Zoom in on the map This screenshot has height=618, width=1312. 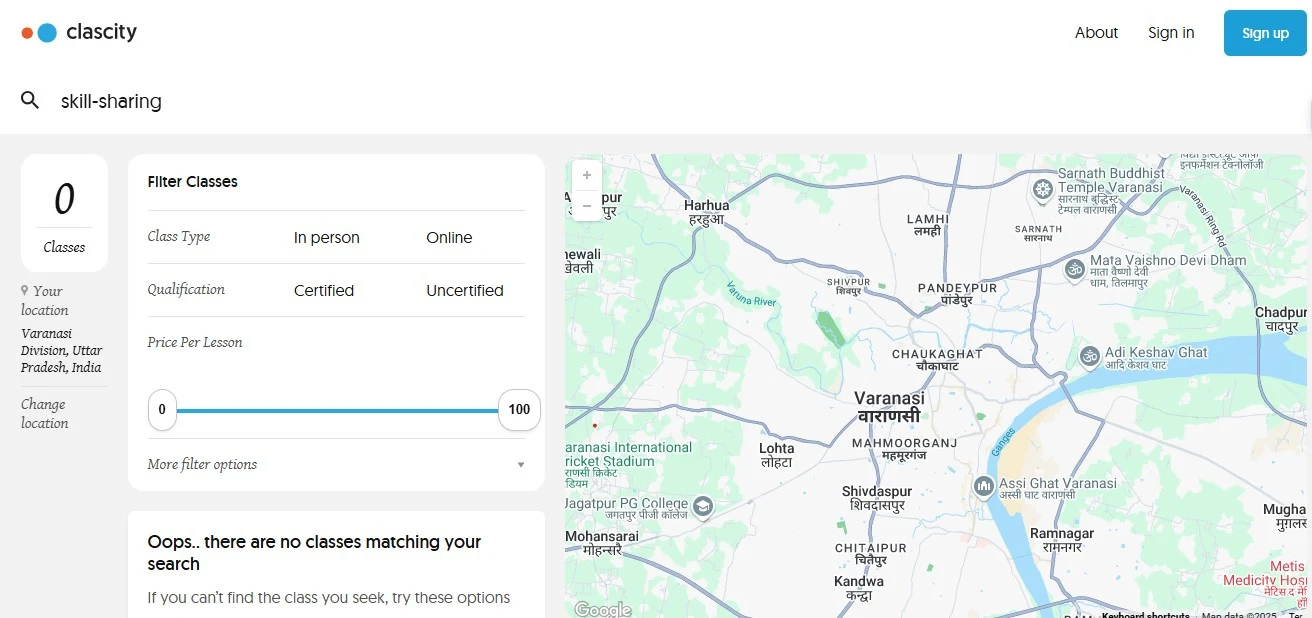pos(587,174)
